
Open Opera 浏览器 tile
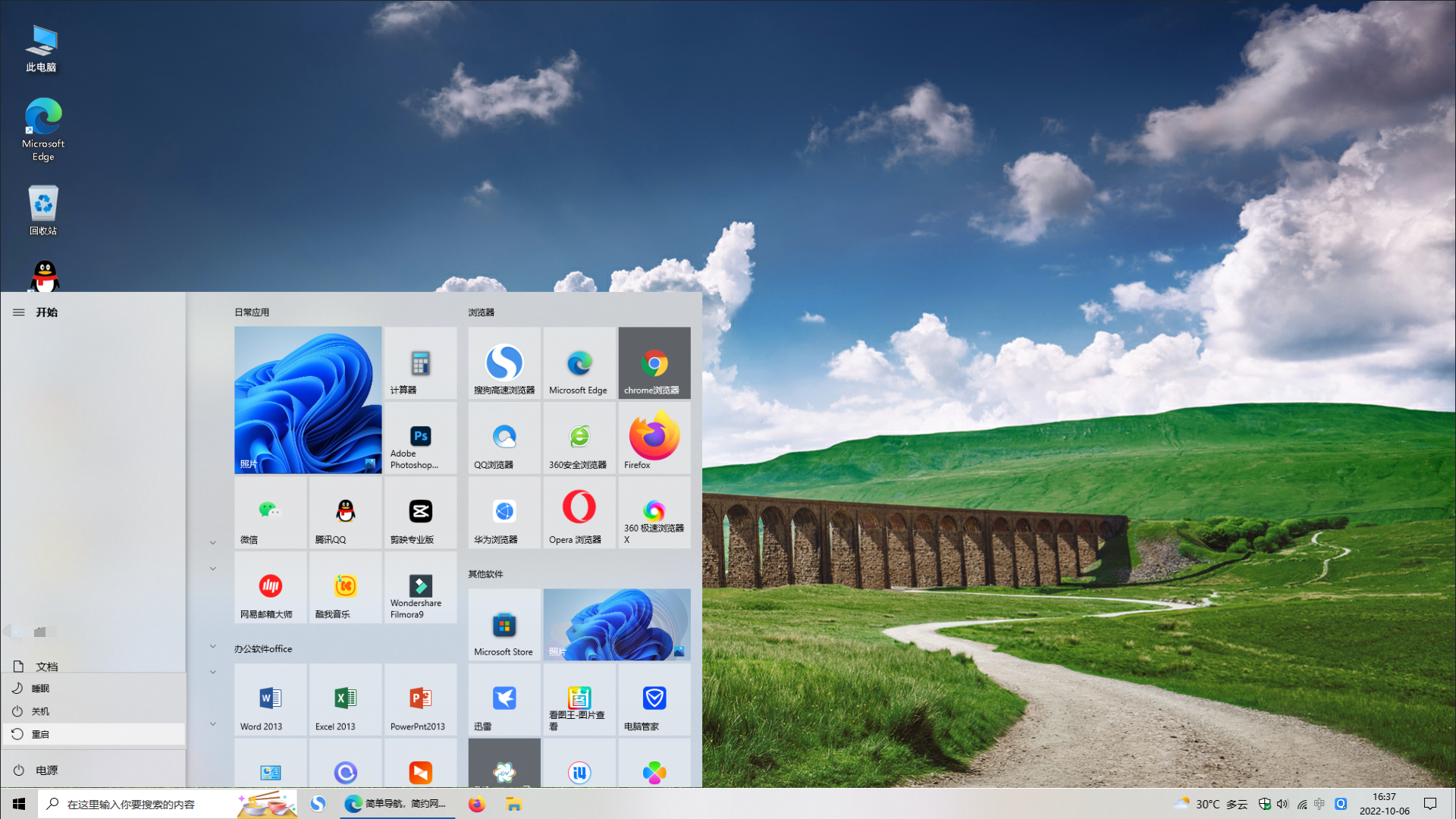coord(579,513)
